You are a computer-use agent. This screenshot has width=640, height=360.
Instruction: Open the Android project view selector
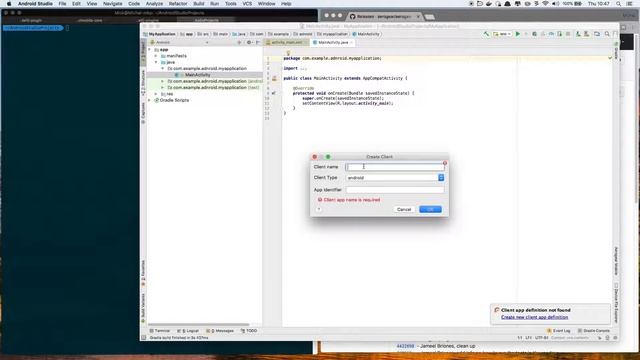pyautogui.click(x=180, y=42)
